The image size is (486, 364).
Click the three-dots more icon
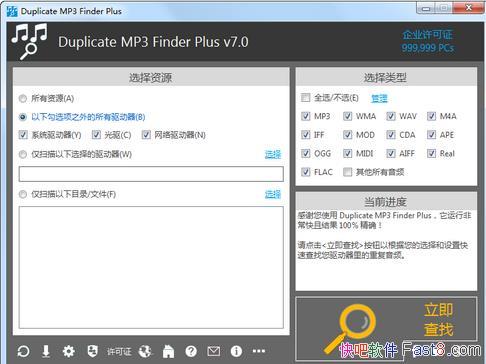pos(259,351)
